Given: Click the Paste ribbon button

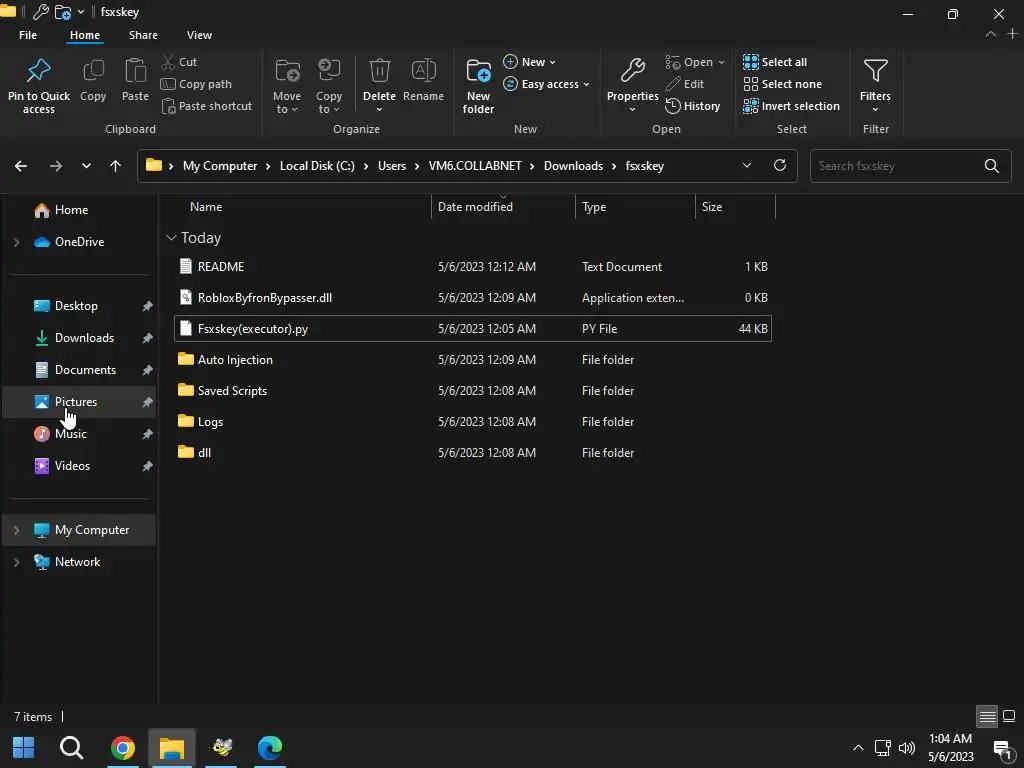Looking at the screenshot, I should pos(135,81).
